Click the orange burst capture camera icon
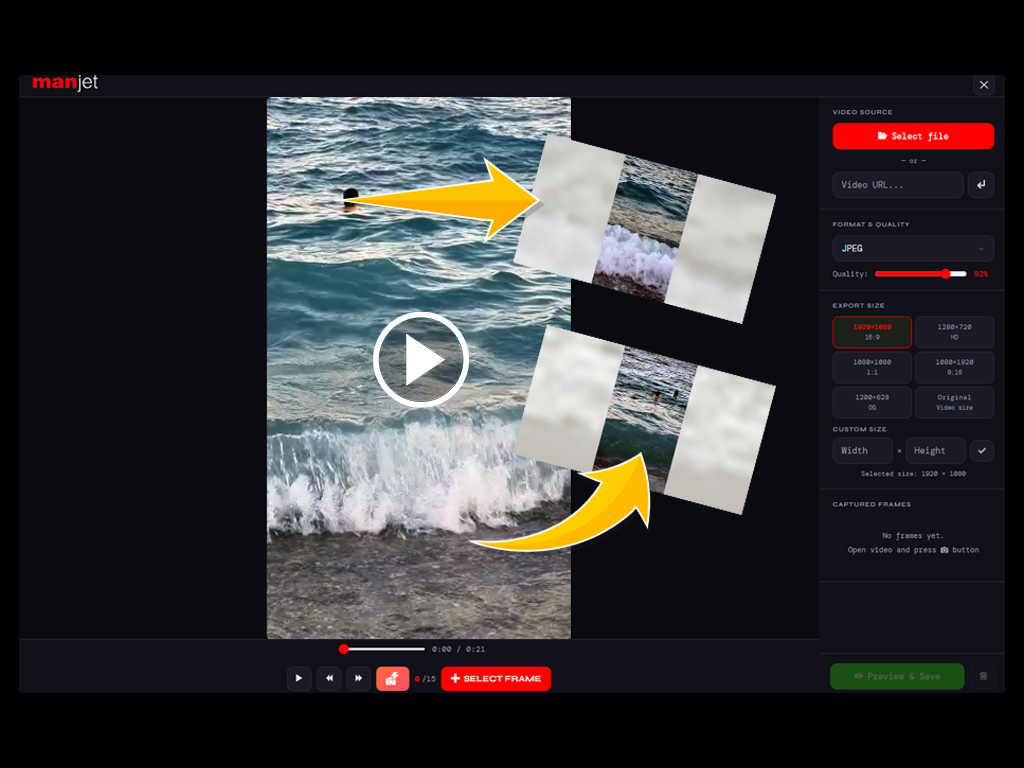The height and width of the screenshot is (768, 1024). (392, 678)
